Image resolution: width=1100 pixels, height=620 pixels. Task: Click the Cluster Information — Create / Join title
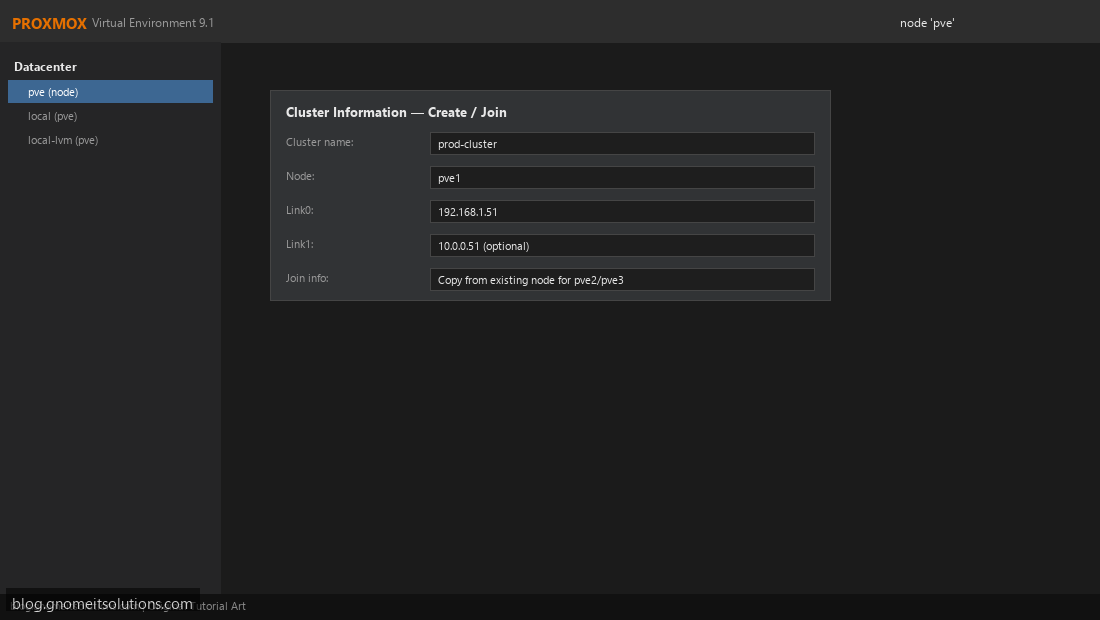tap(396, 112)
